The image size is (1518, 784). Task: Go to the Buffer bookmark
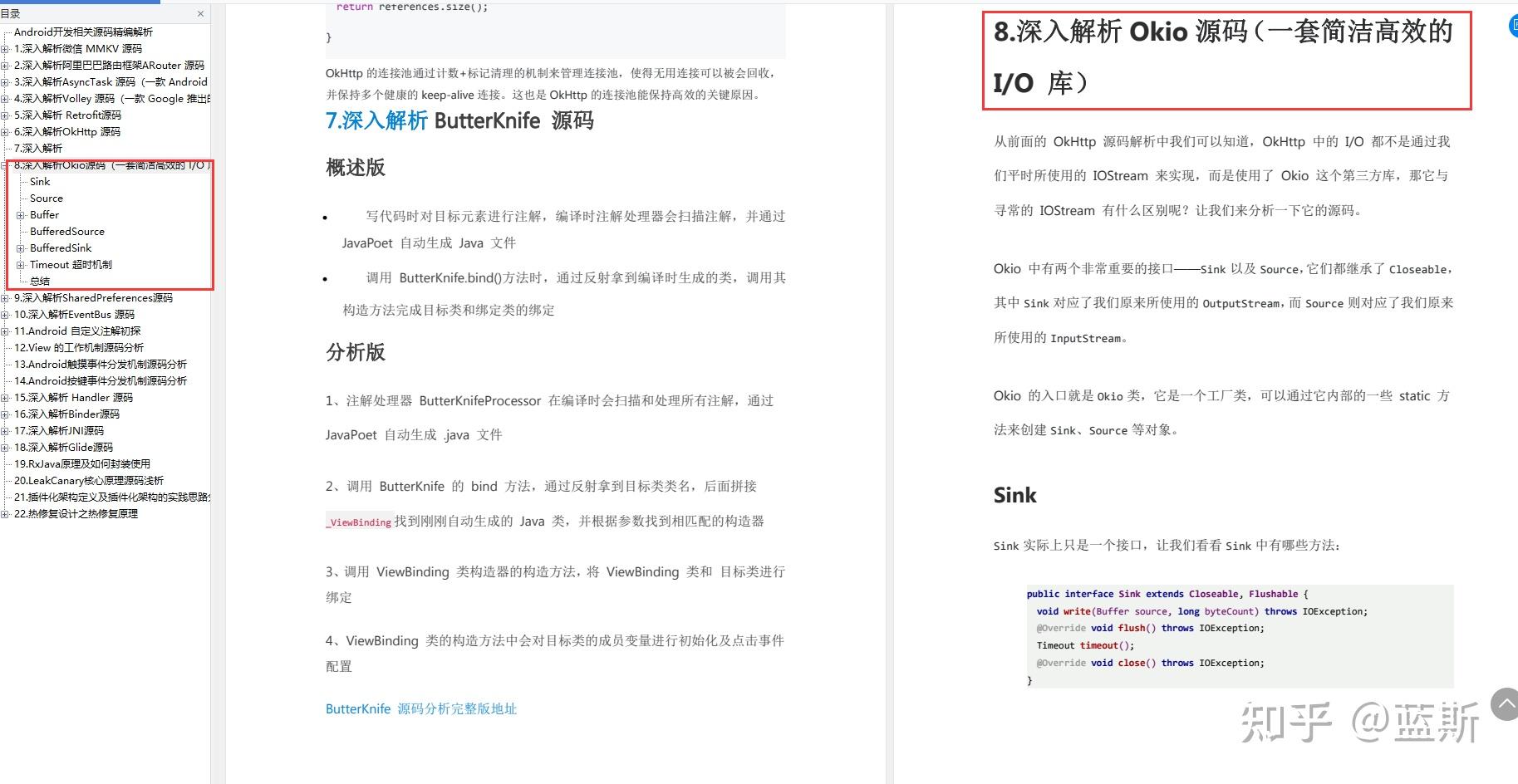[45, 215]
